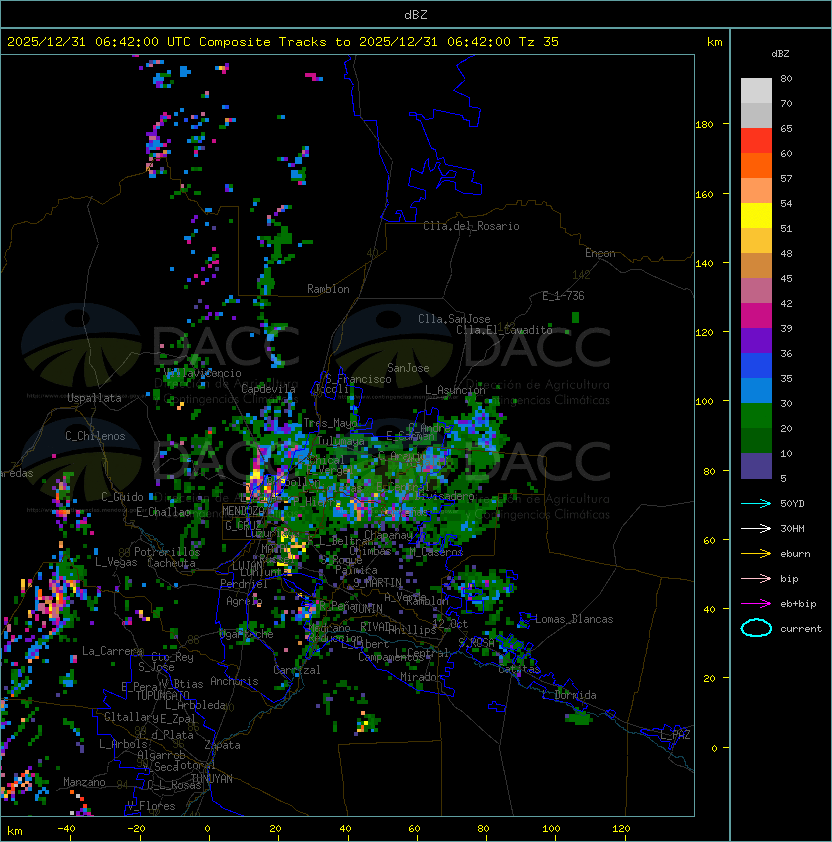
Task: Click the 'Encon' place label
Action: click(x=600, y=253)
